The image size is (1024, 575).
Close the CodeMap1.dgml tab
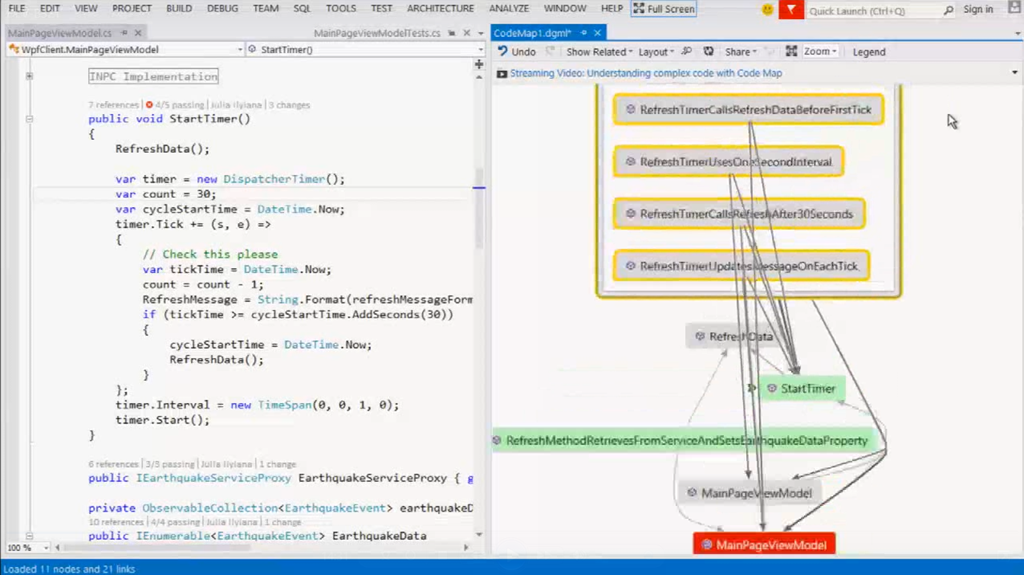tap(597, 33)
